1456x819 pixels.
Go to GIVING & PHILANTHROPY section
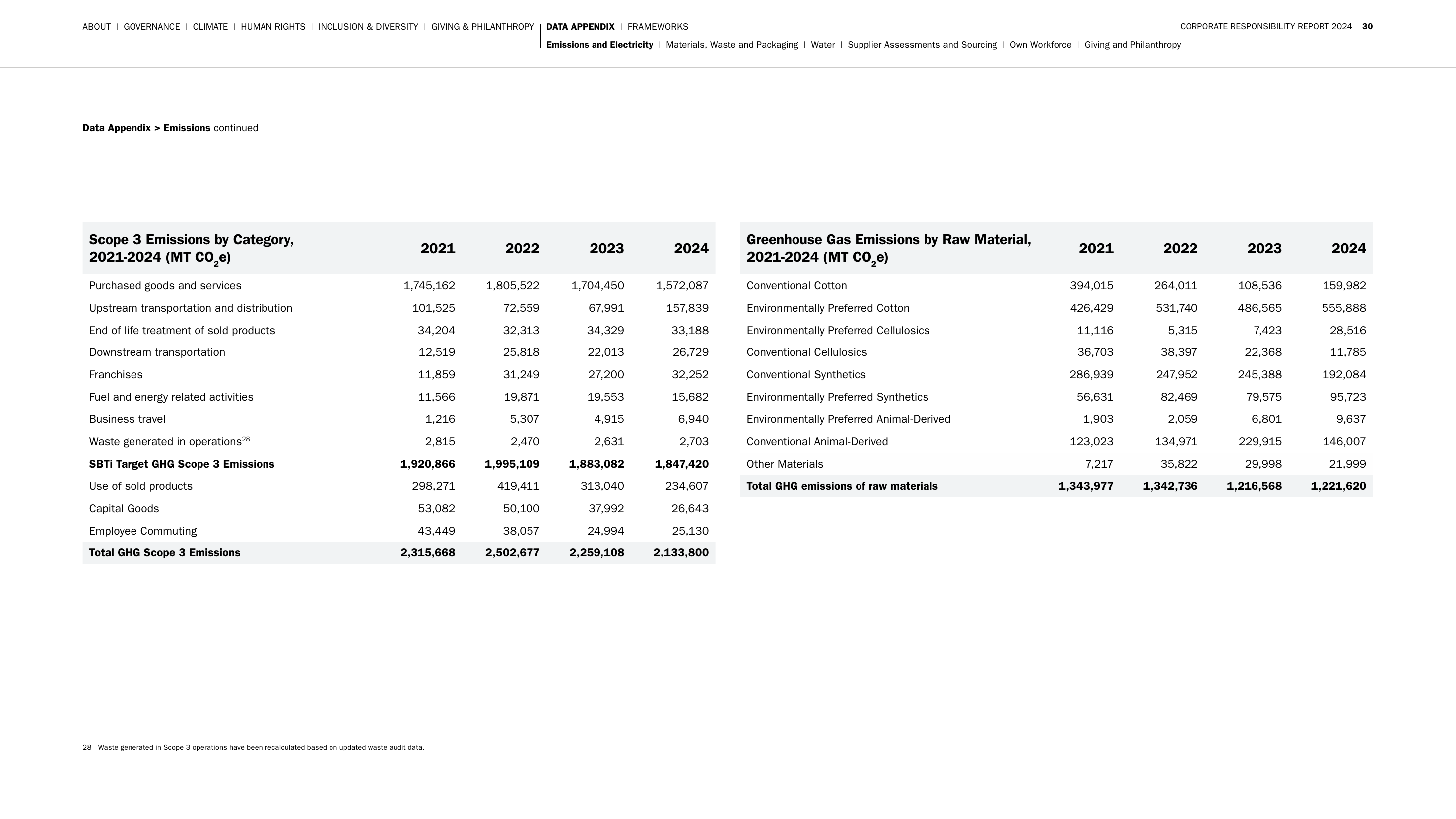(483, 27)
